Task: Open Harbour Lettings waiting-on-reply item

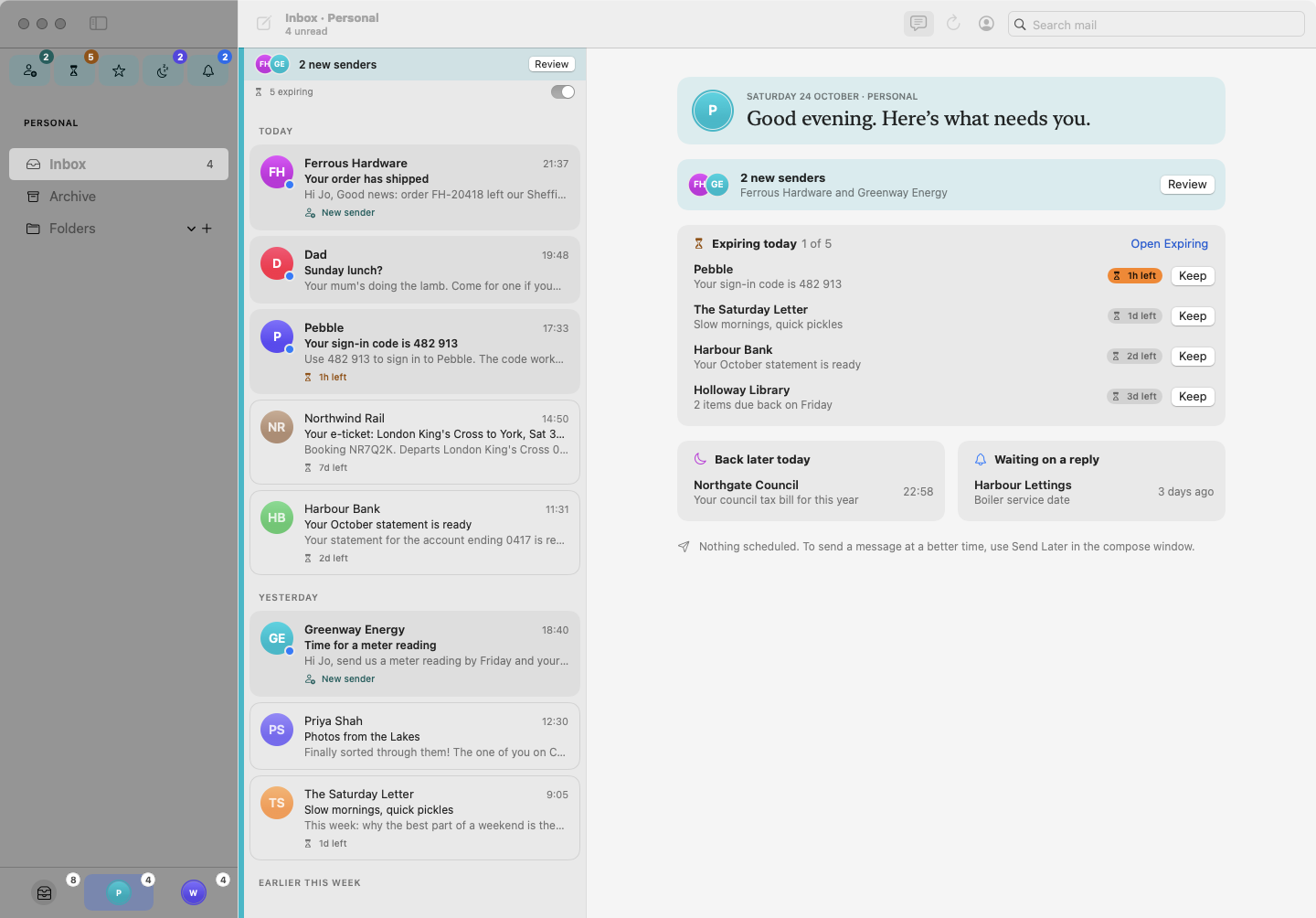Action: (1092, 492)
